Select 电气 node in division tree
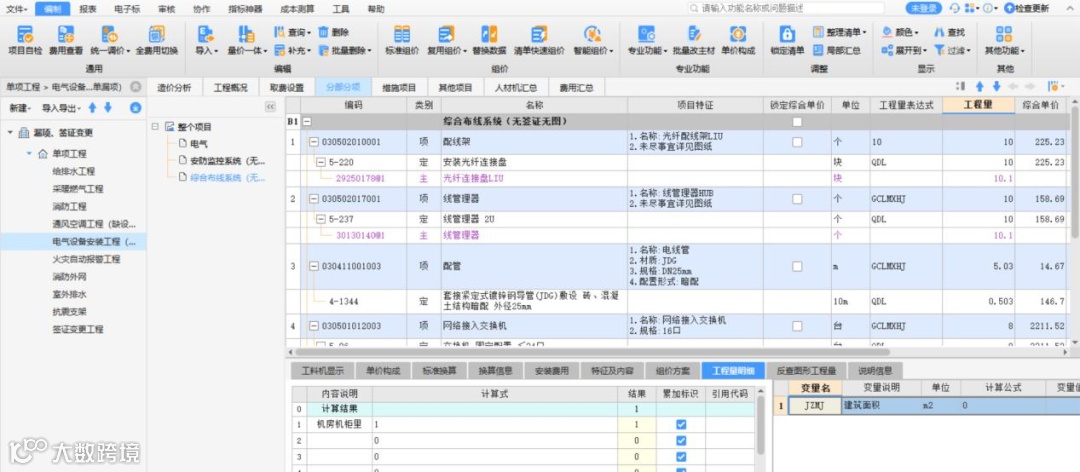 198,144
